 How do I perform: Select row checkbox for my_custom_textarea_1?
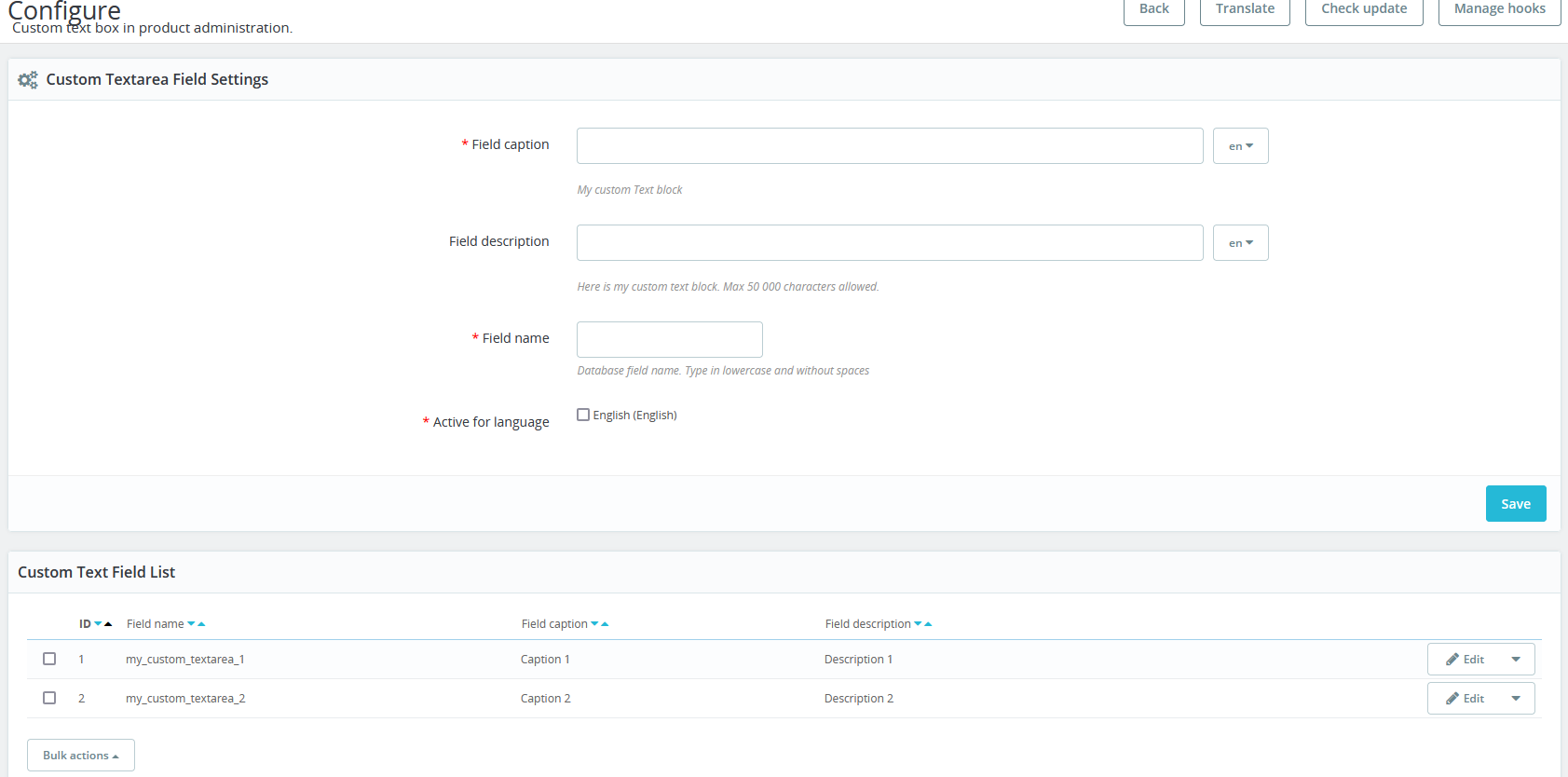[49, 659]
